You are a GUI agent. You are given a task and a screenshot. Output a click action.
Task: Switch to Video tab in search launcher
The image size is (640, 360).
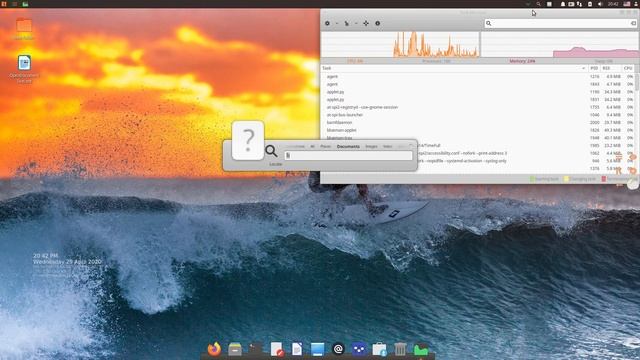pyautogui.click(x=387, y=146)
